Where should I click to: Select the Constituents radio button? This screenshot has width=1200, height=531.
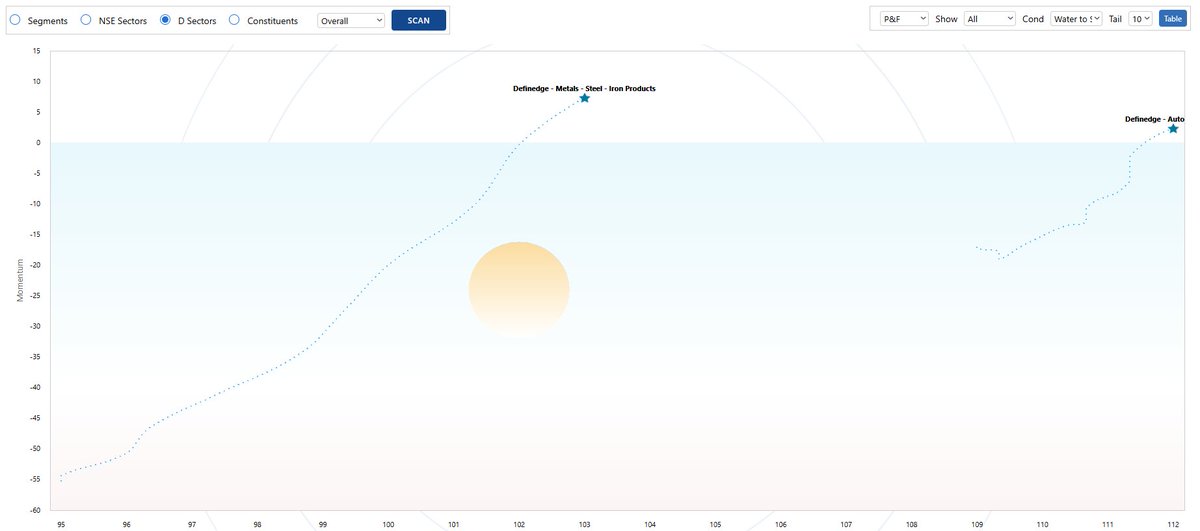click(x=234, y=20)
